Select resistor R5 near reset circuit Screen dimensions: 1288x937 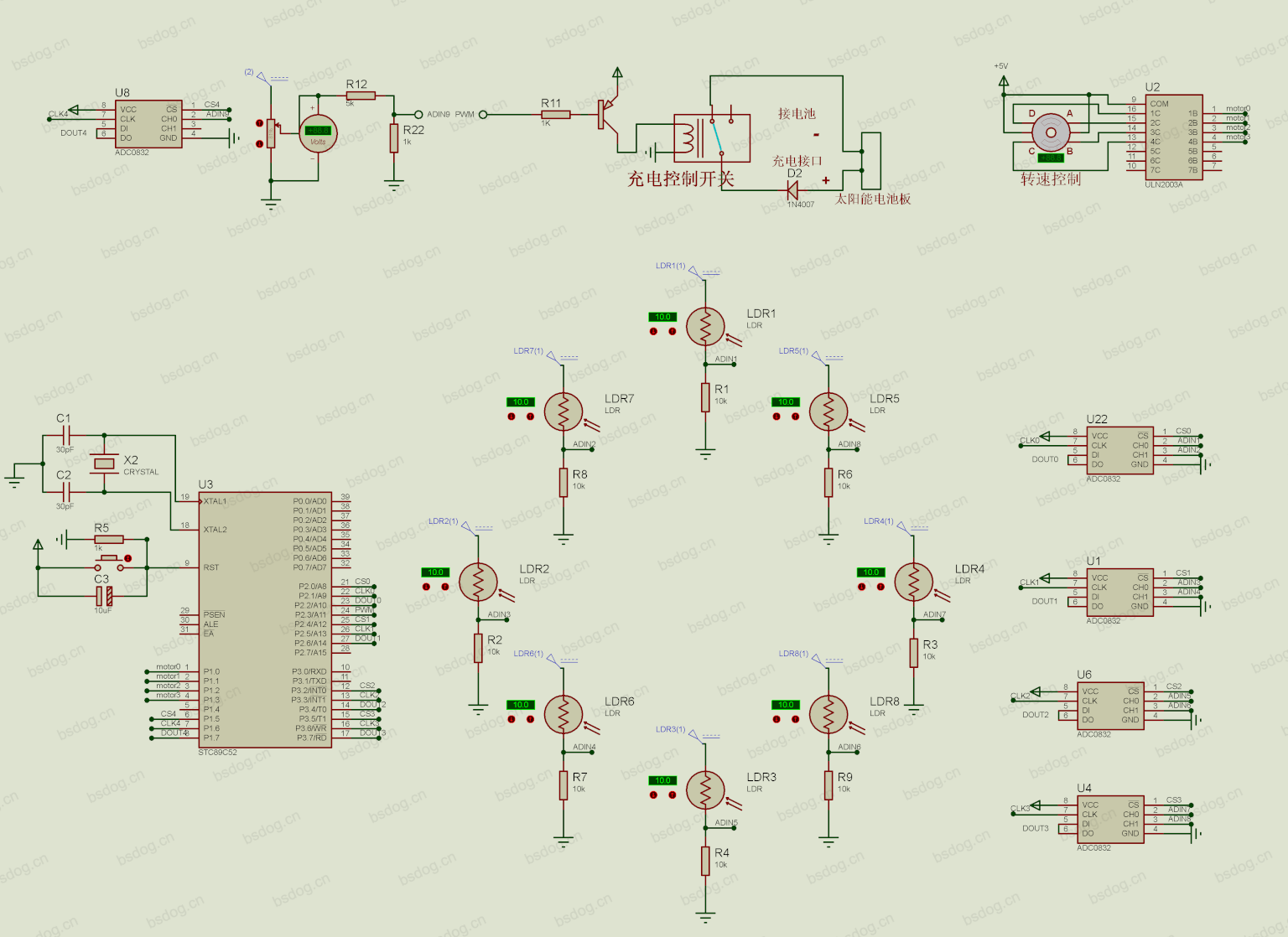coord(109,539)
